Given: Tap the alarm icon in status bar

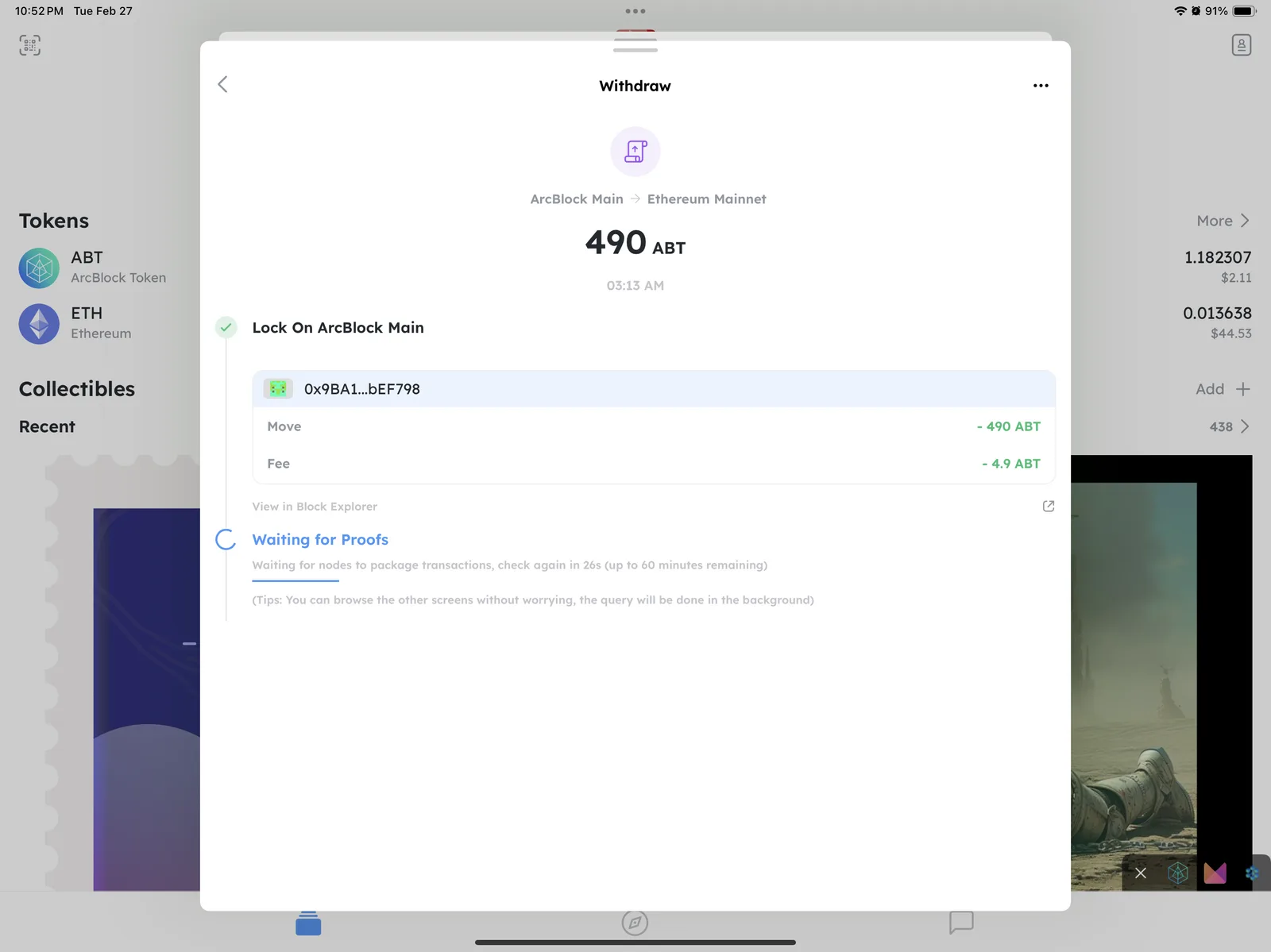Looking at the screenshot, I should coord(1196,11).
